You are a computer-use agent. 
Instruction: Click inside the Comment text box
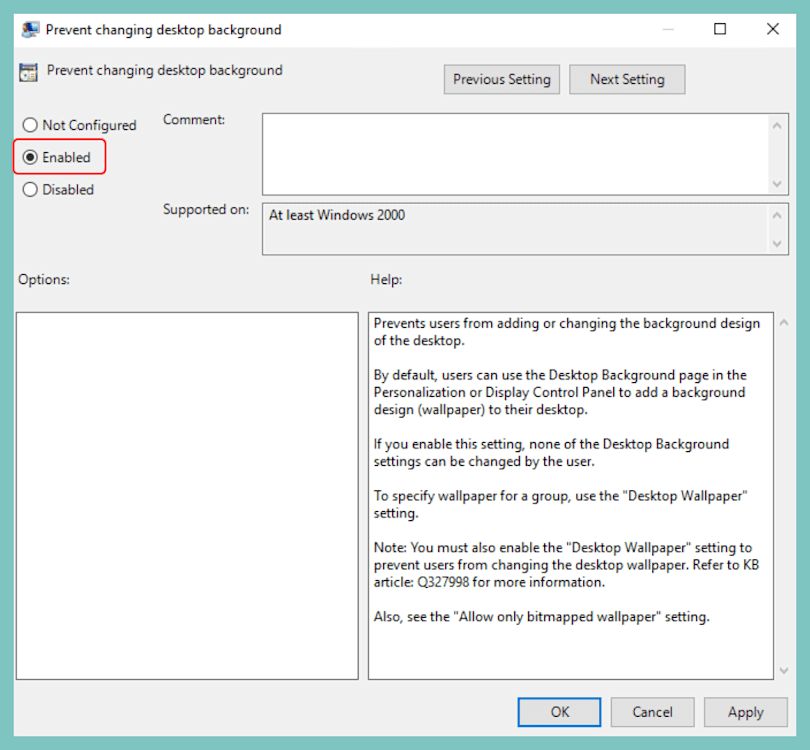click(x=510, y=150)
